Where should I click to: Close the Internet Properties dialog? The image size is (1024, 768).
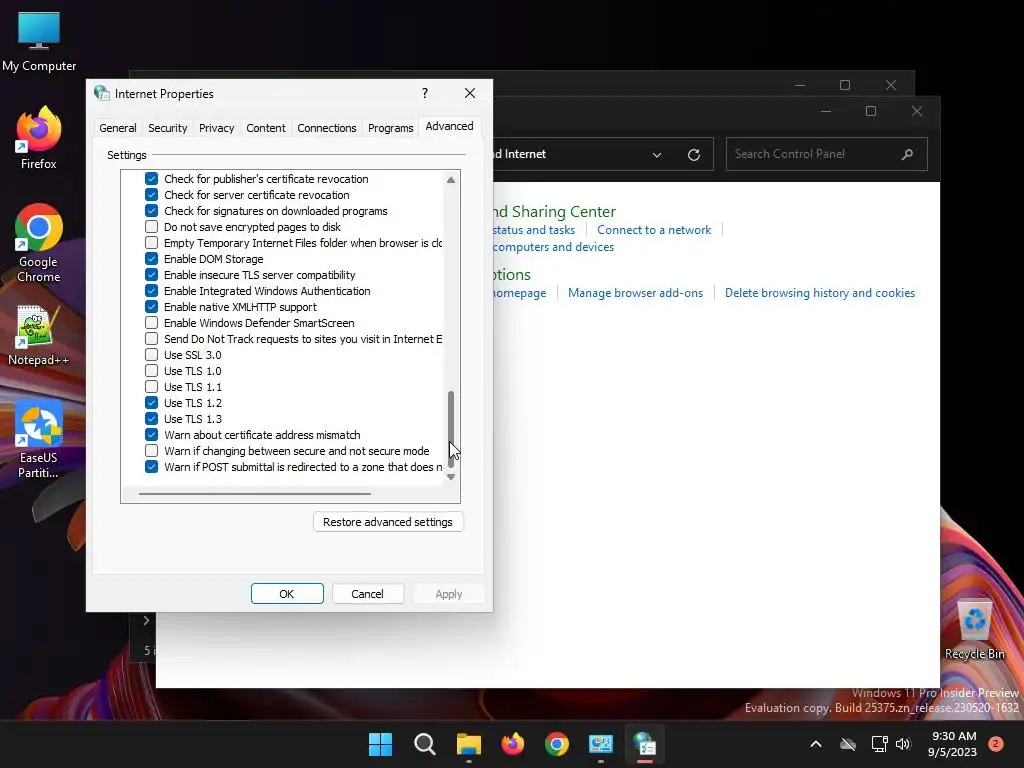click(x=470, y=93)
